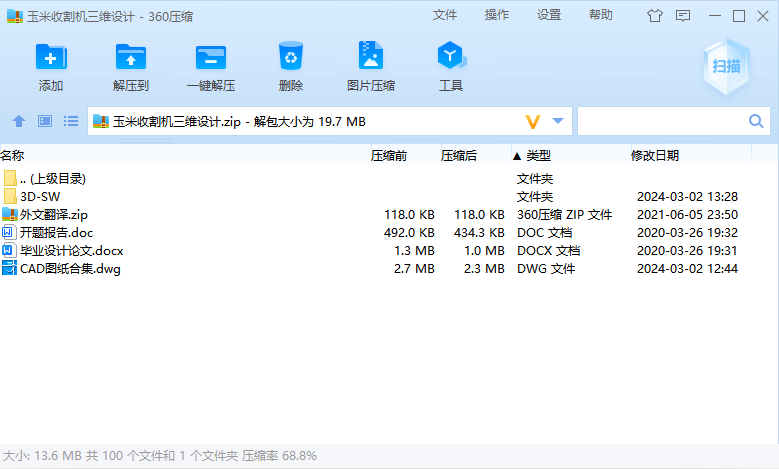Click the 毕业设计论文.docx document icon
This screenshot has height=469, width=779.
(9, 250)
